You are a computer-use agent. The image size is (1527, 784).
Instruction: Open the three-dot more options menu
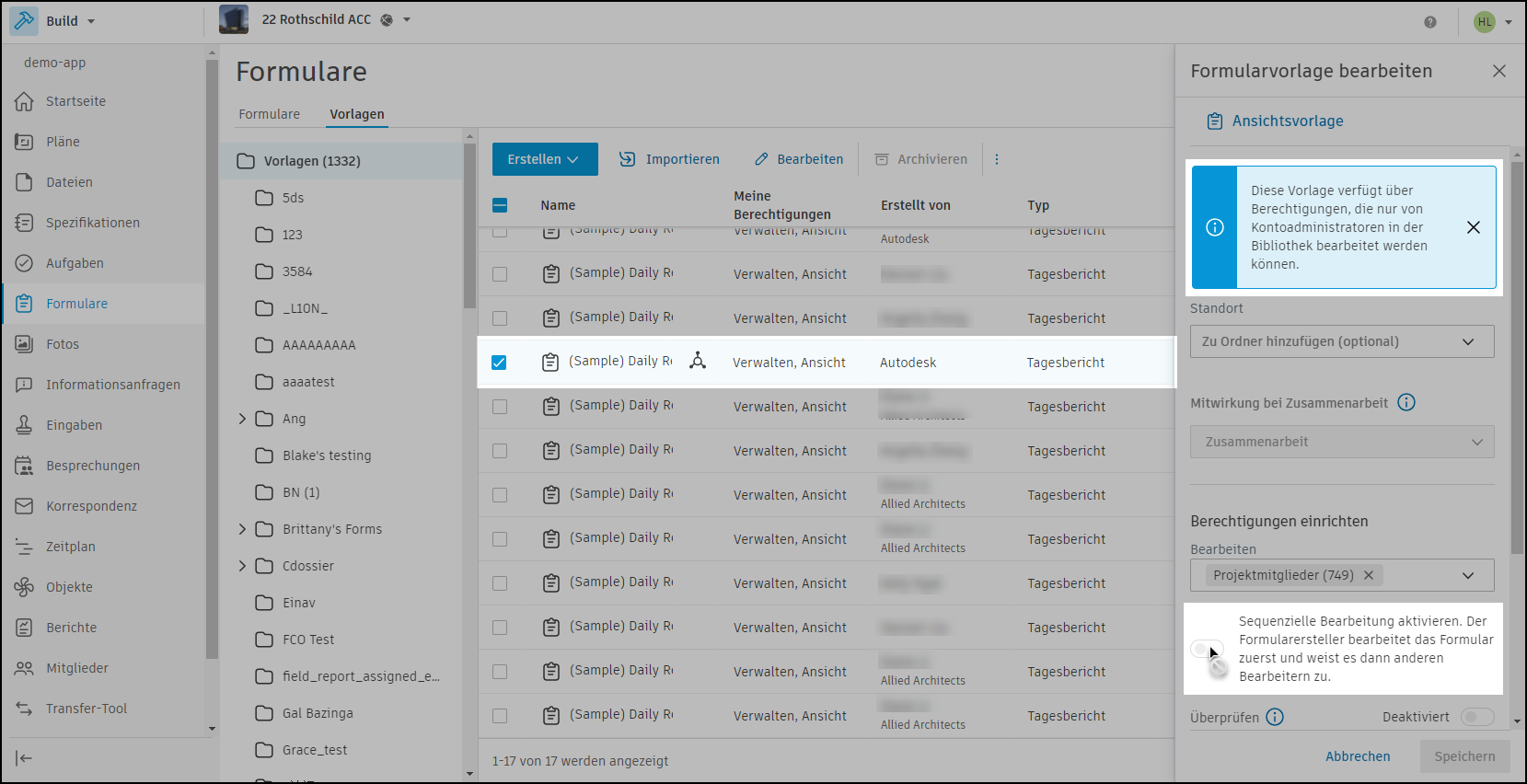click(x=996, y=159)
